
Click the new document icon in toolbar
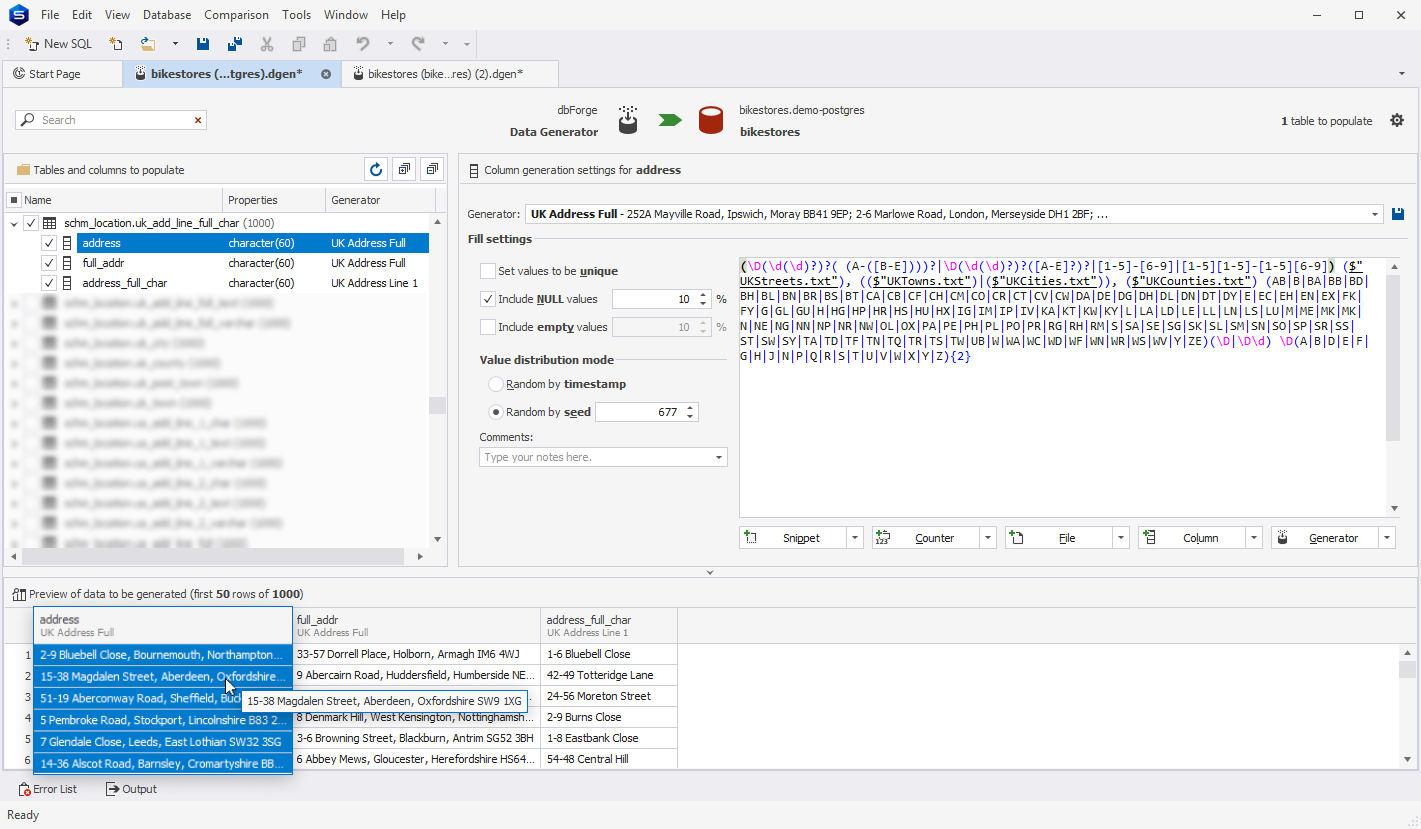coord(116,44)
